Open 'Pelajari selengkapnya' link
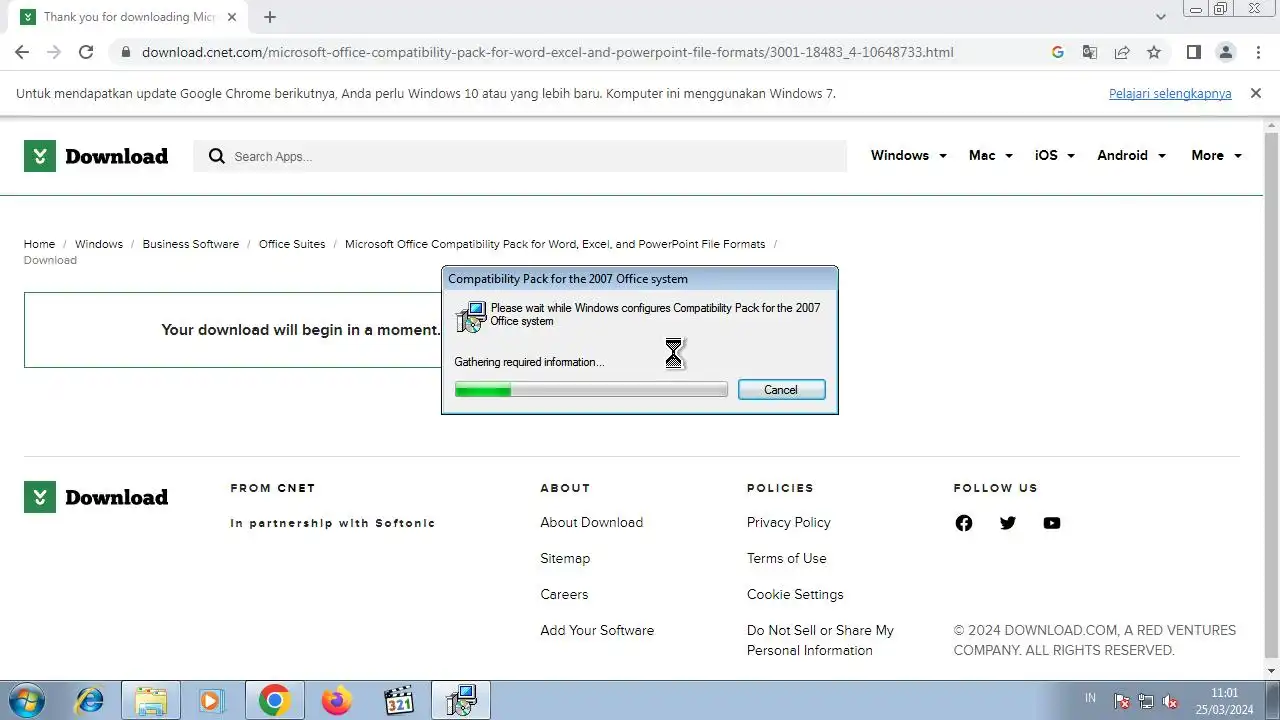This screenshot has height=720, width=1280. (1170, 93)
